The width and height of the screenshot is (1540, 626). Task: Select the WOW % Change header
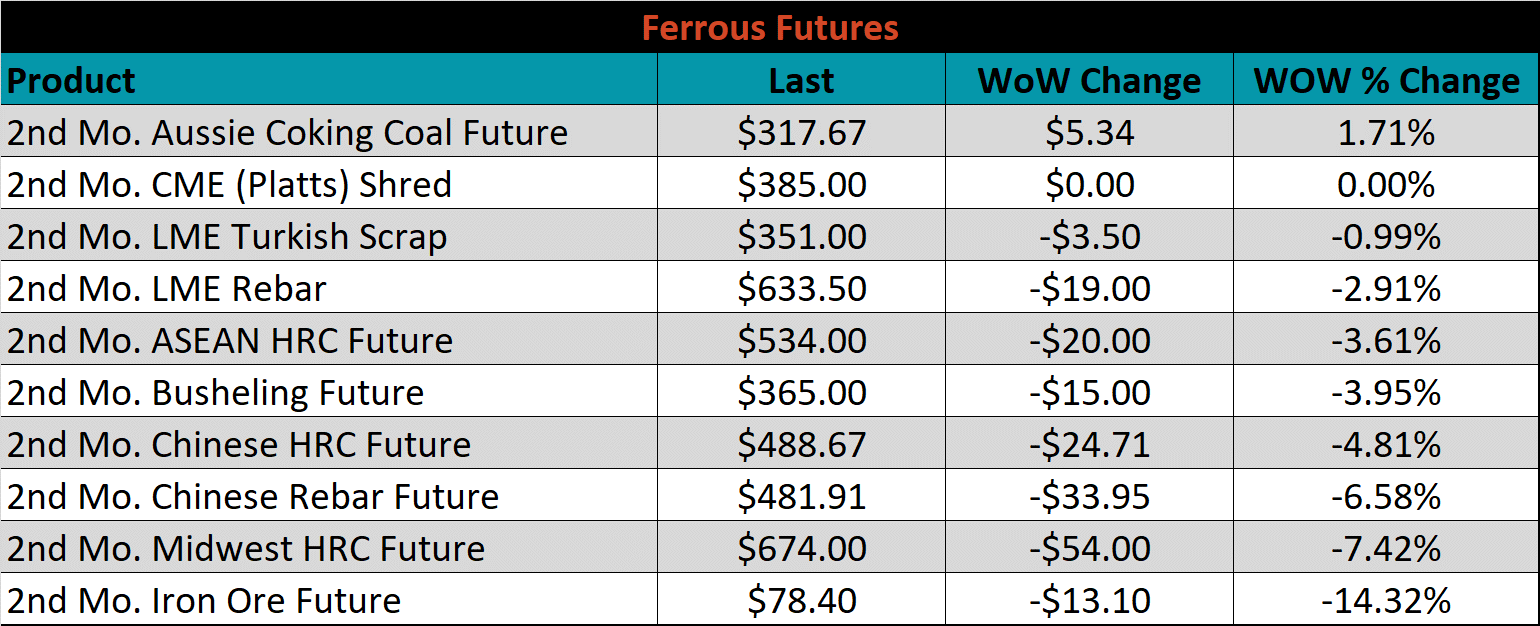(1386, 80)
